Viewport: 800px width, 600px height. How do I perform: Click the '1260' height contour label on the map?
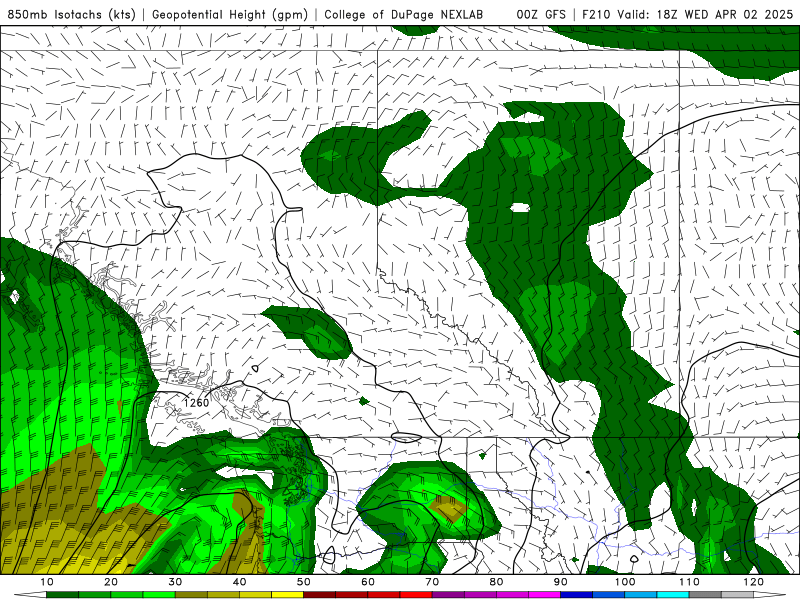pos(196,403)
